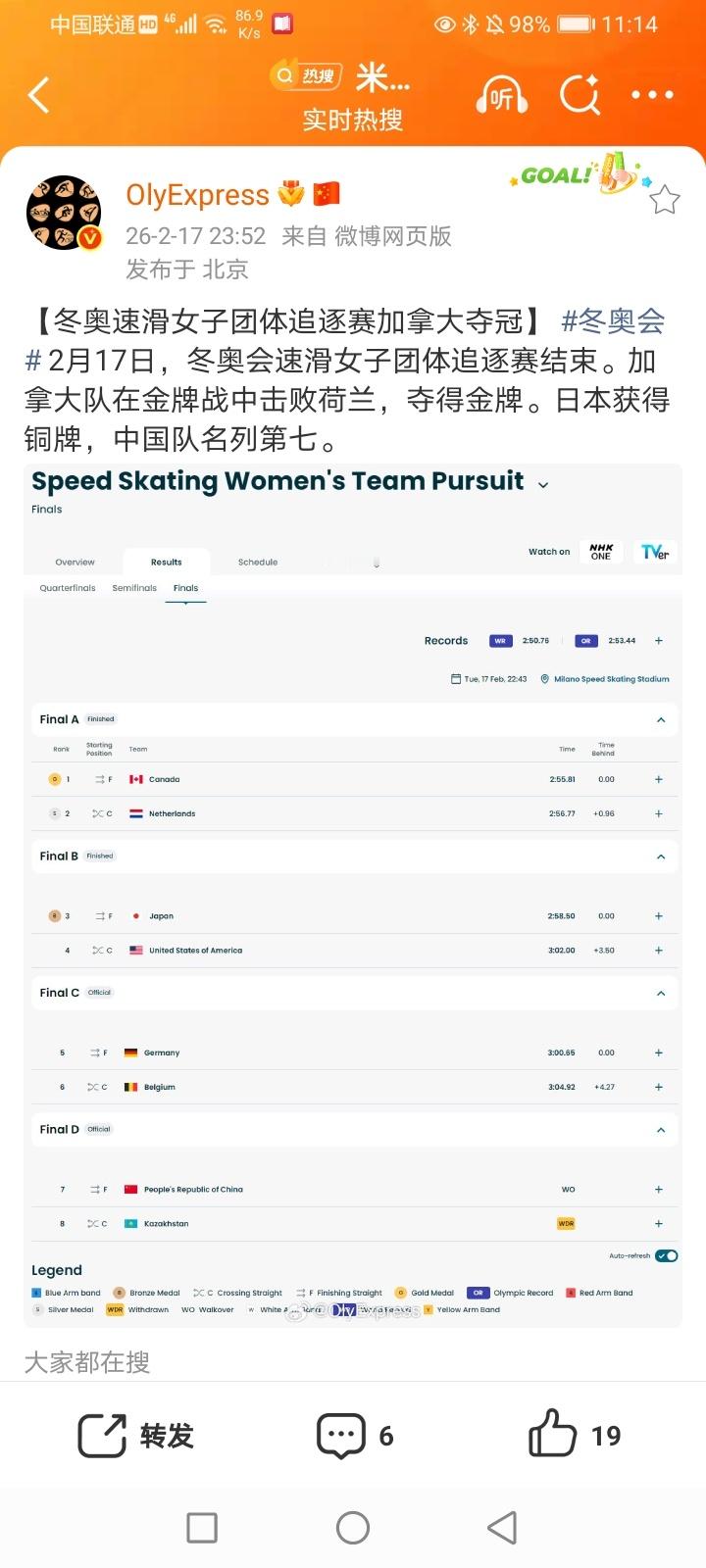Open the three-dot more options menu

pyautogui.click(x=652, y=95)
